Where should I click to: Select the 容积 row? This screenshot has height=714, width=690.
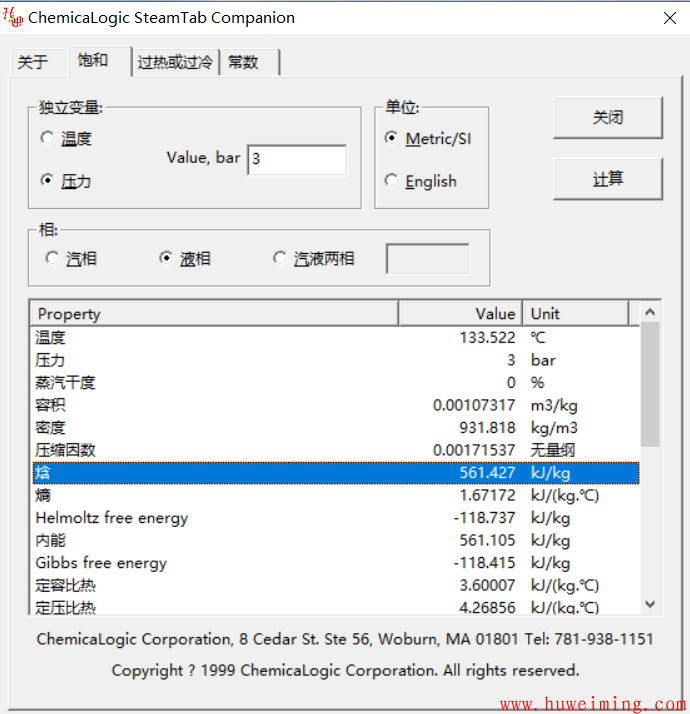click(336, 405)
